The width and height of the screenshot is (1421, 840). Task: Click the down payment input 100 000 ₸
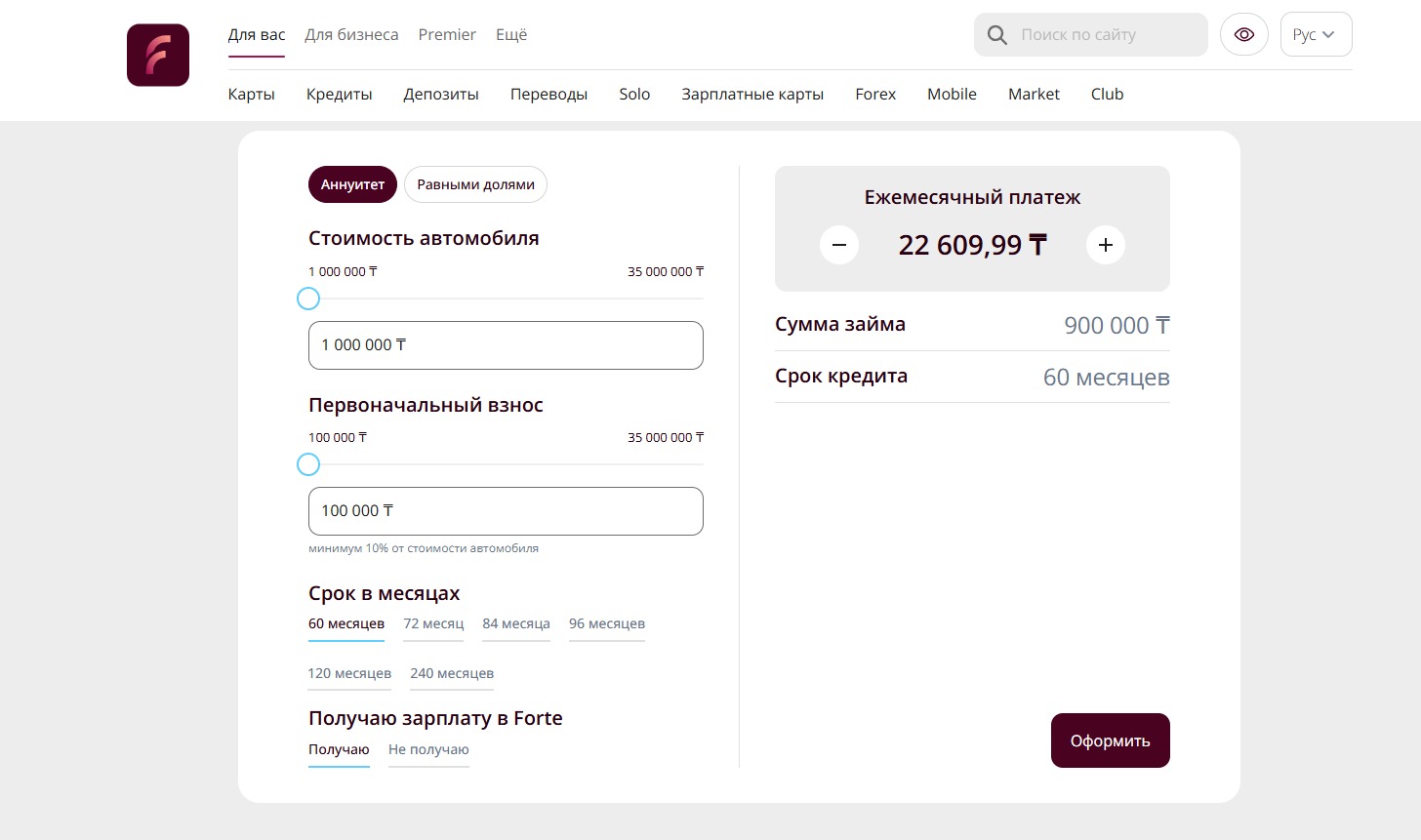tap(506, 511)
